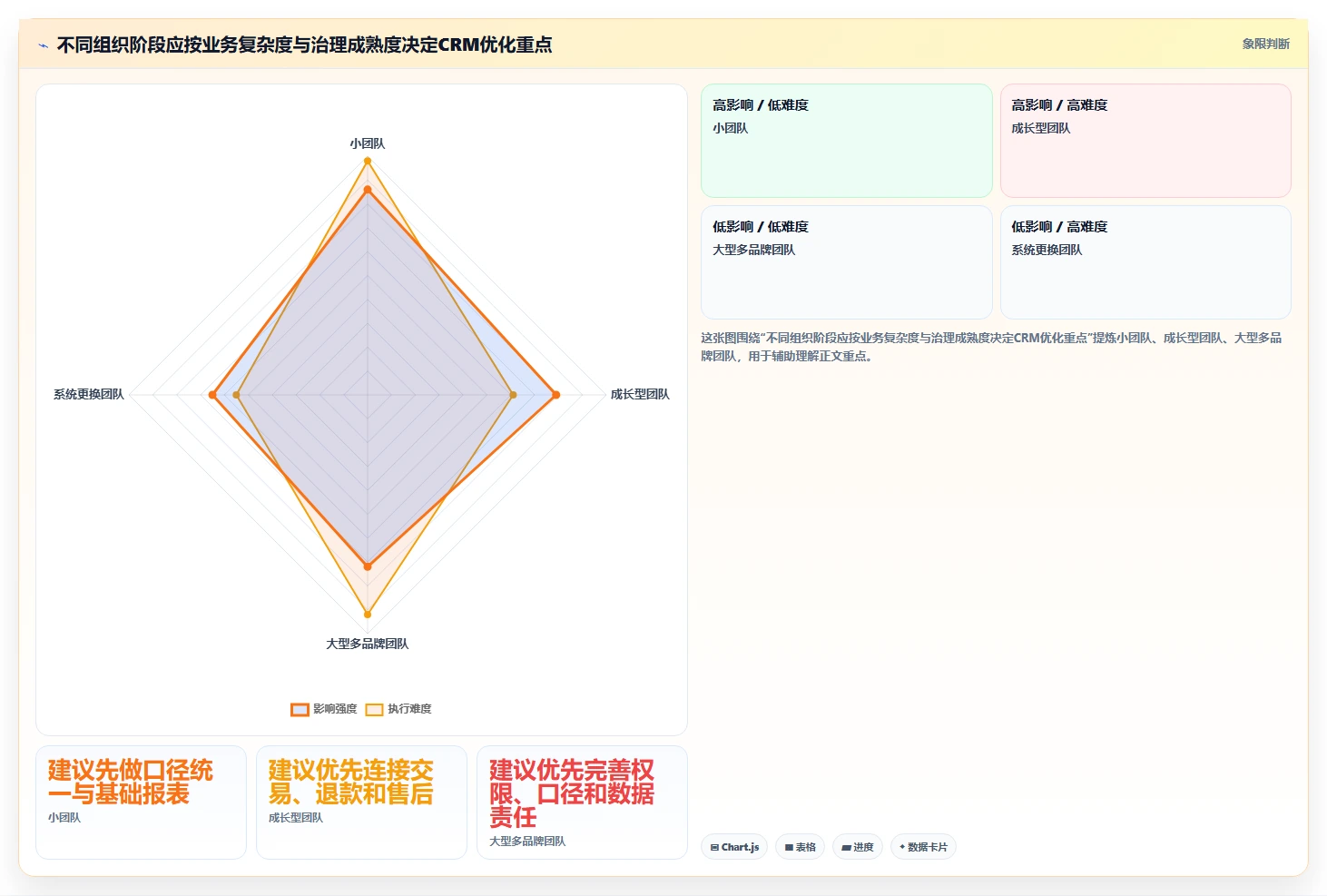
Task: Toggle the 执行难度 legend swatch
Action: point(374,709)
